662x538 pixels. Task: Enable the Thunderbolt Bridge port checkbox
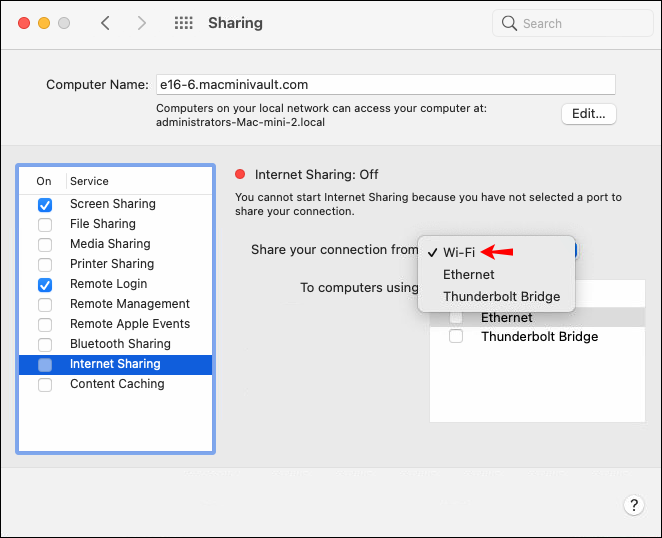click(456, 337)
